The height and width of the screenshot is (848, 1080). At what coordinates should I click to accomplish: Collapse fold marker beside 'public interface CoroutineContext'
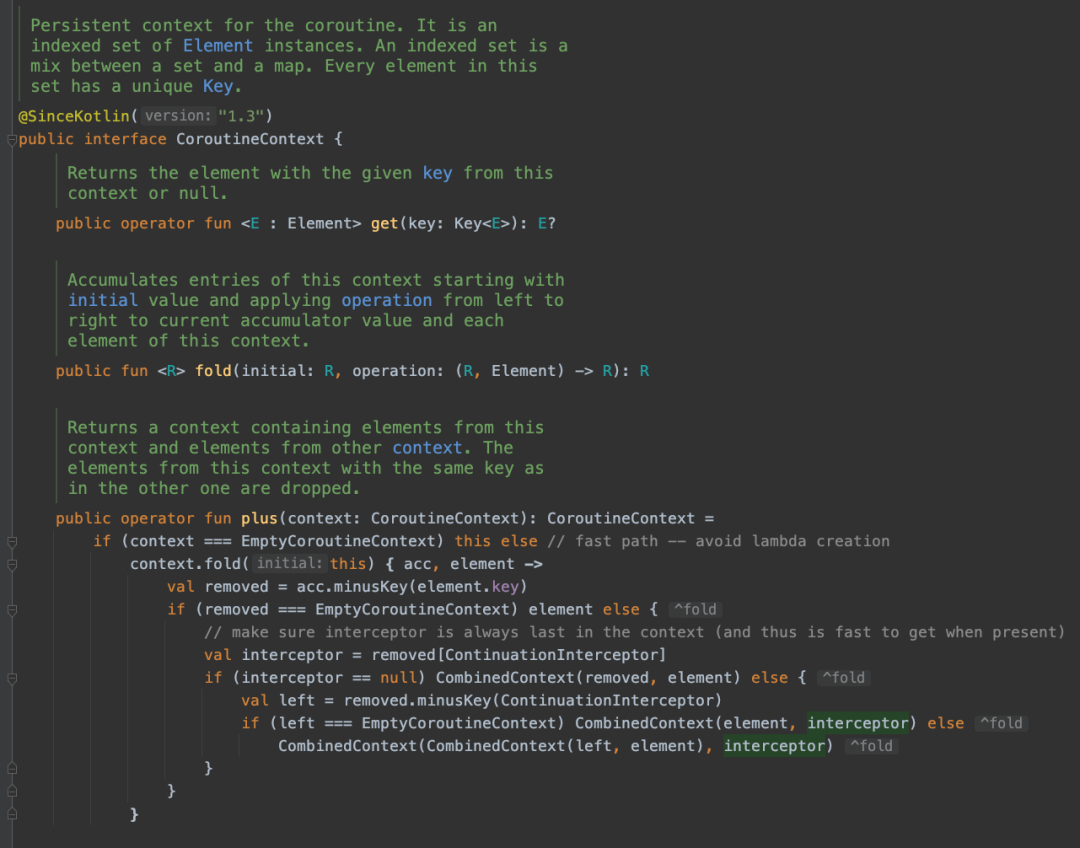click(x=12, y=140)
